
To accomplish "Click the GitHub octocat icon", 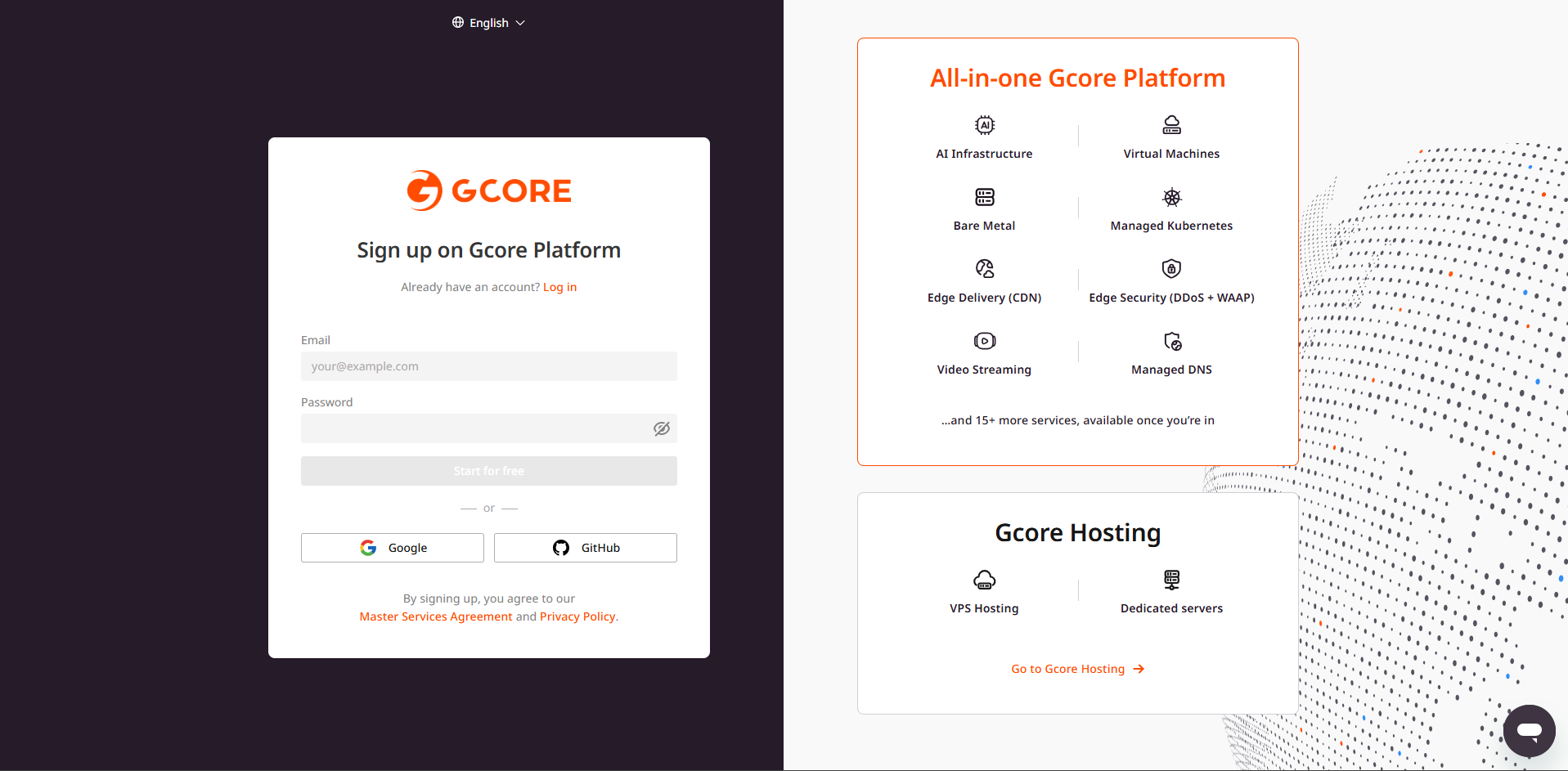I will point(561,548).
